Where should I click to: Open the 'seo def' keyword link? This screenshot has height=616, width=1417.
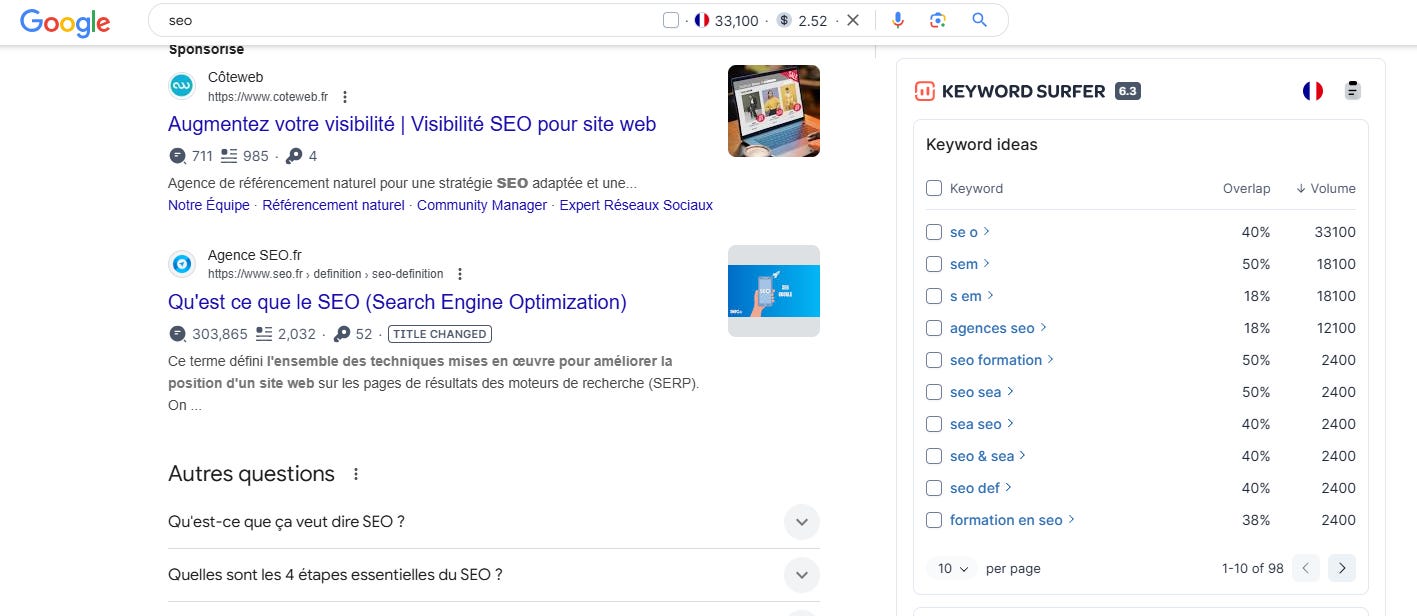975,488
